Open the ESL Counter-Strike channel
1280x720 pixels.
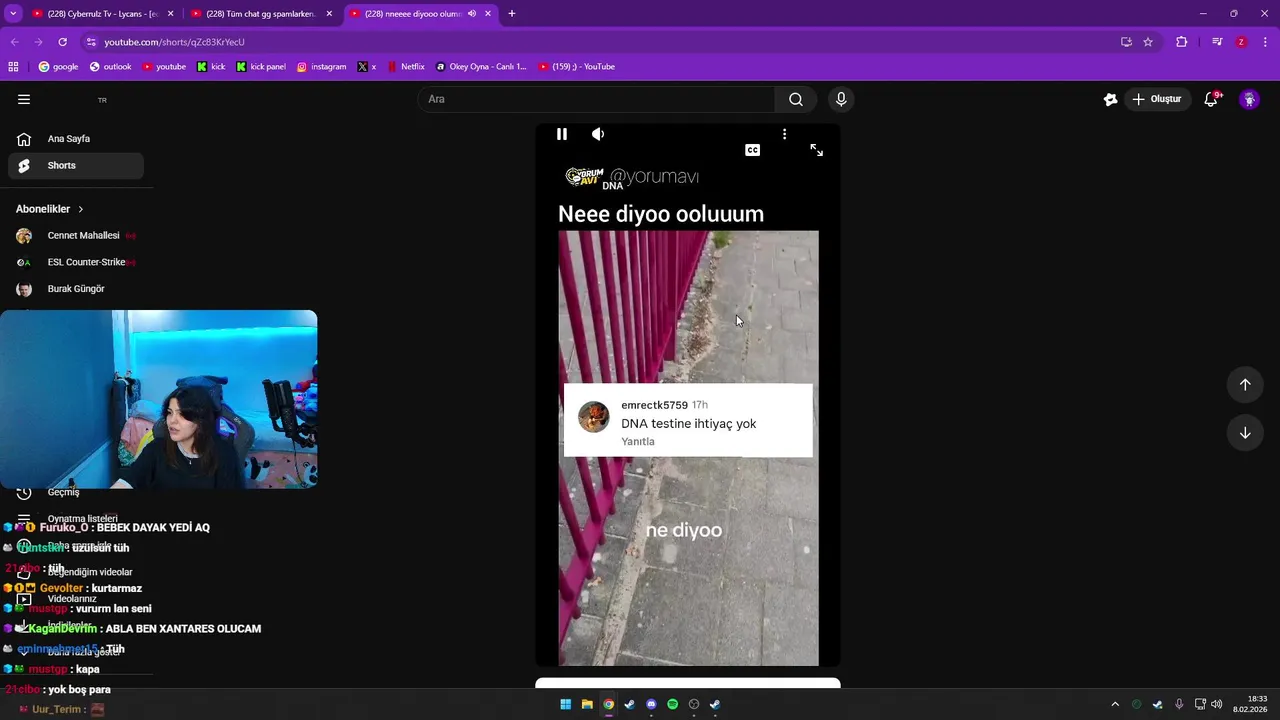click(76, 262)
